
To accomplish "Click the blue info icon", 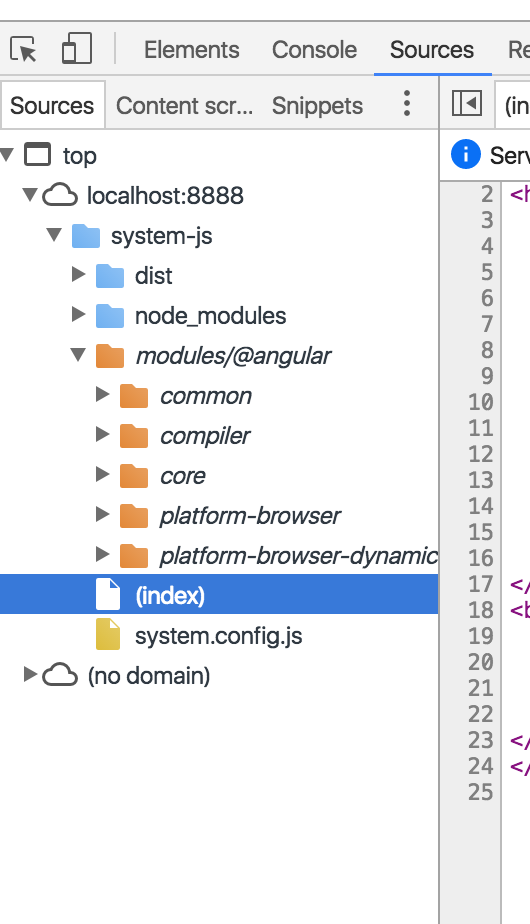I will pyautogui.click(x=466, y=154).
